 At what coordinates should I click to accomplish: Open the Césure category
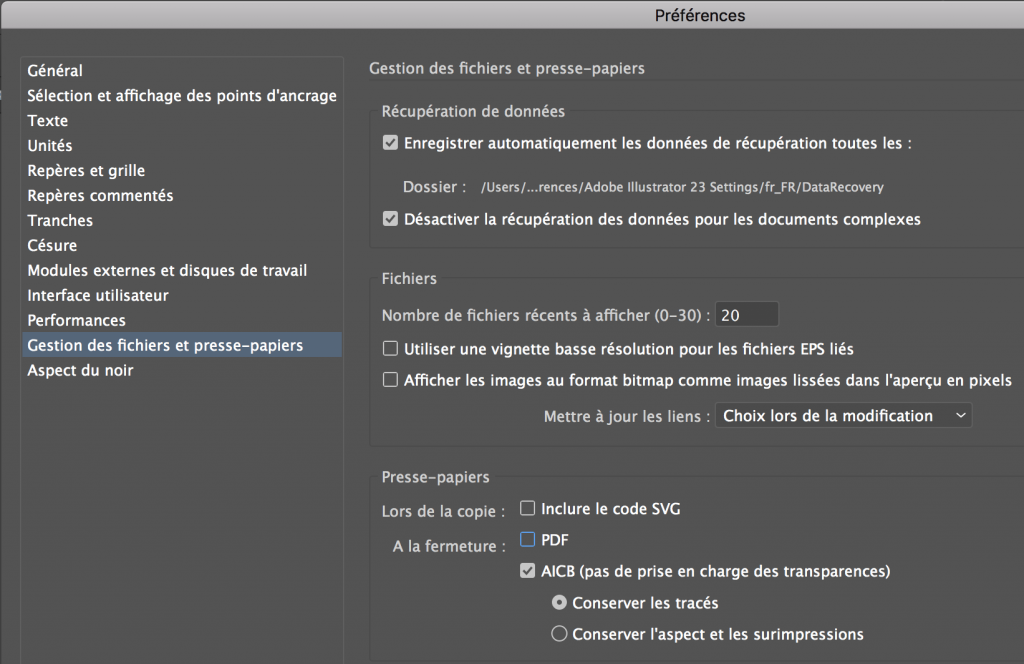pyautogui.click(x=52, y=246)
